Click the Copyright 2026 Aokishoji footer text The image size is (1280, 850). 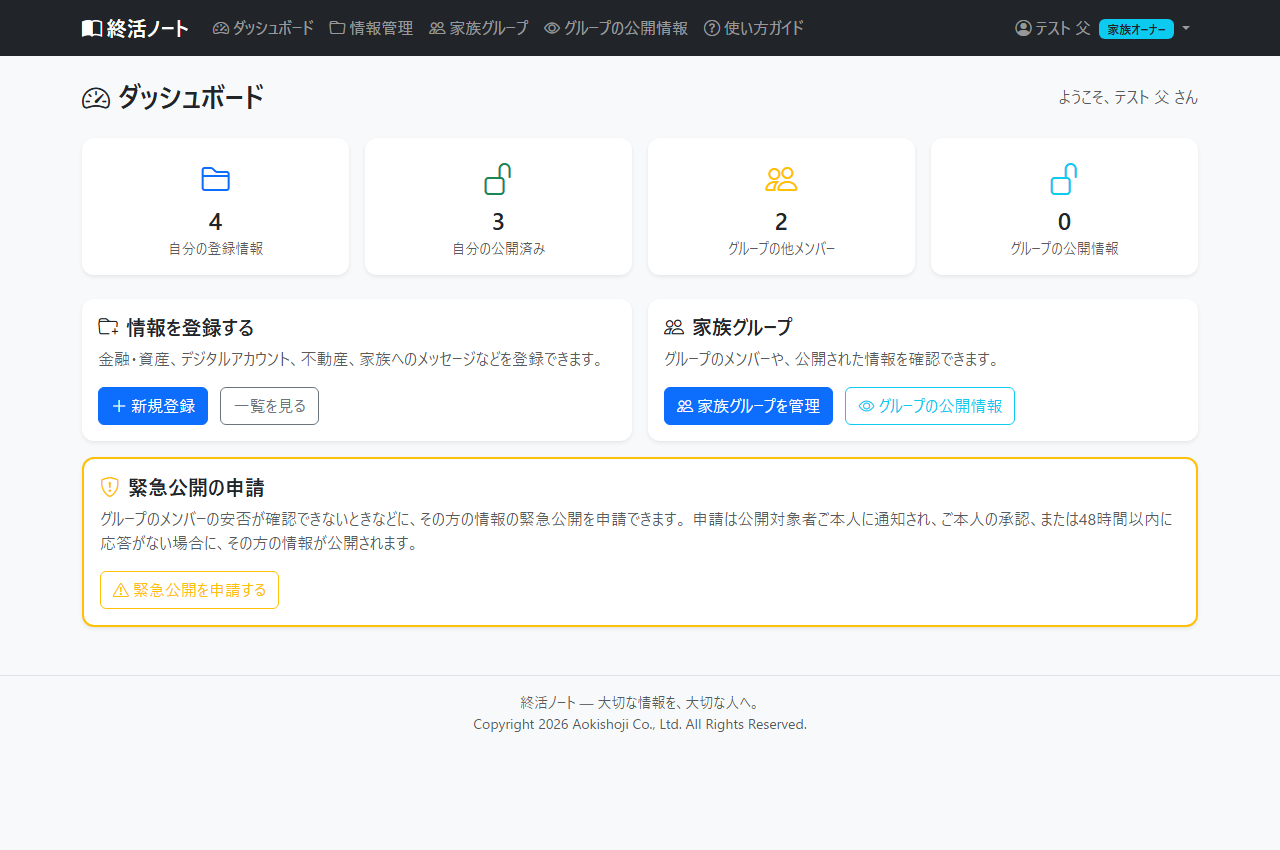(x=640, y=724)
